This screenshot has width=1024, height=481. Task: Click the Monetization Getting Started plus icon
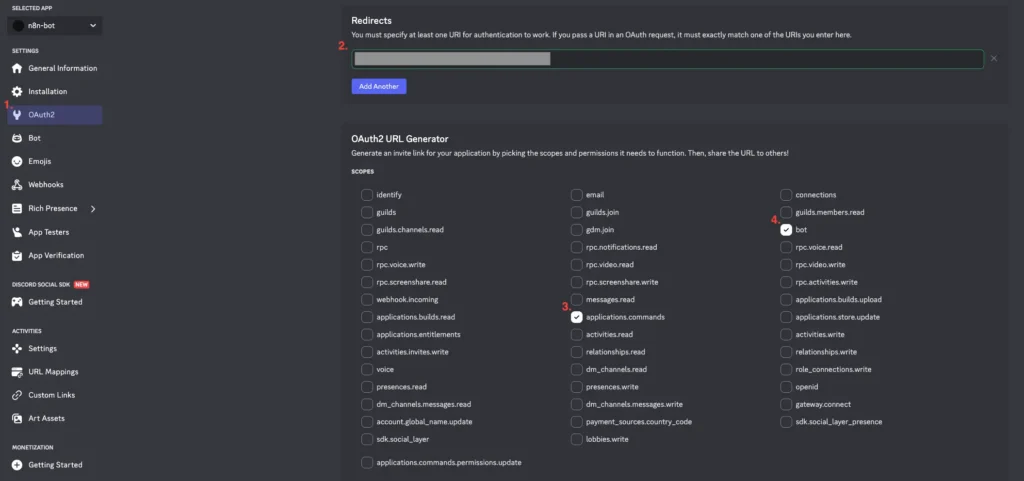(x=17, y=465)
